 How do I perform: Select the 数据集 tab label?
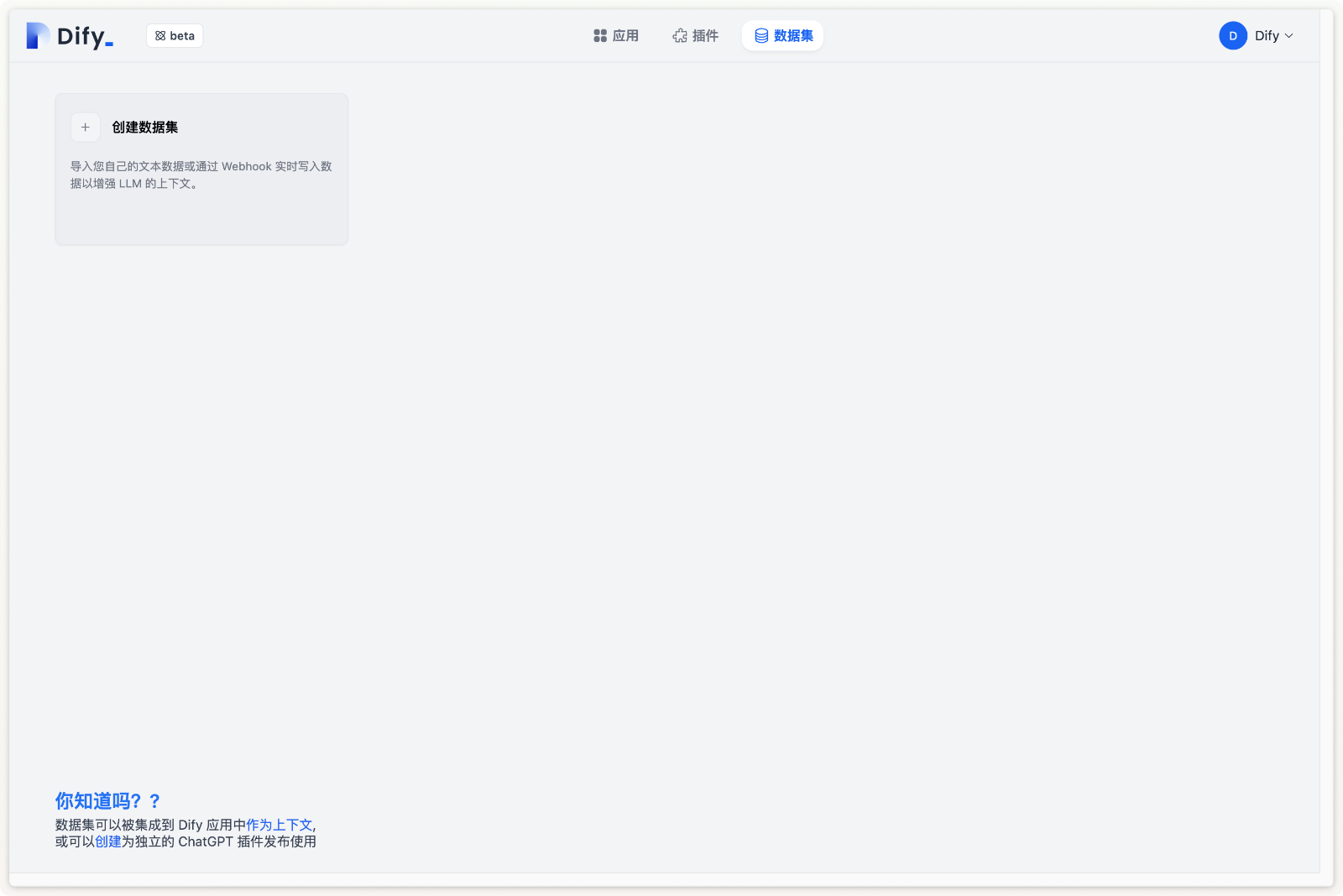[x=793, y=36]
